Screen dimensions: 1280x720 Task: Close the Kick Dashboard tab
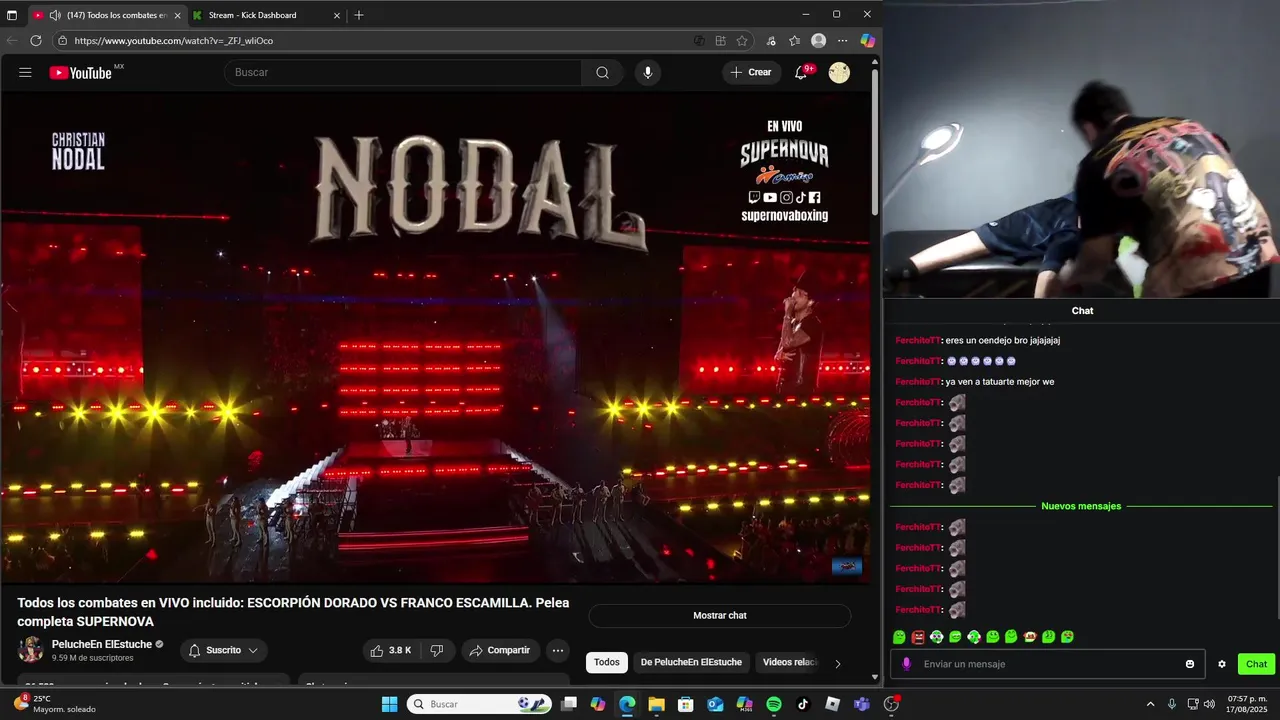[337, 15]
